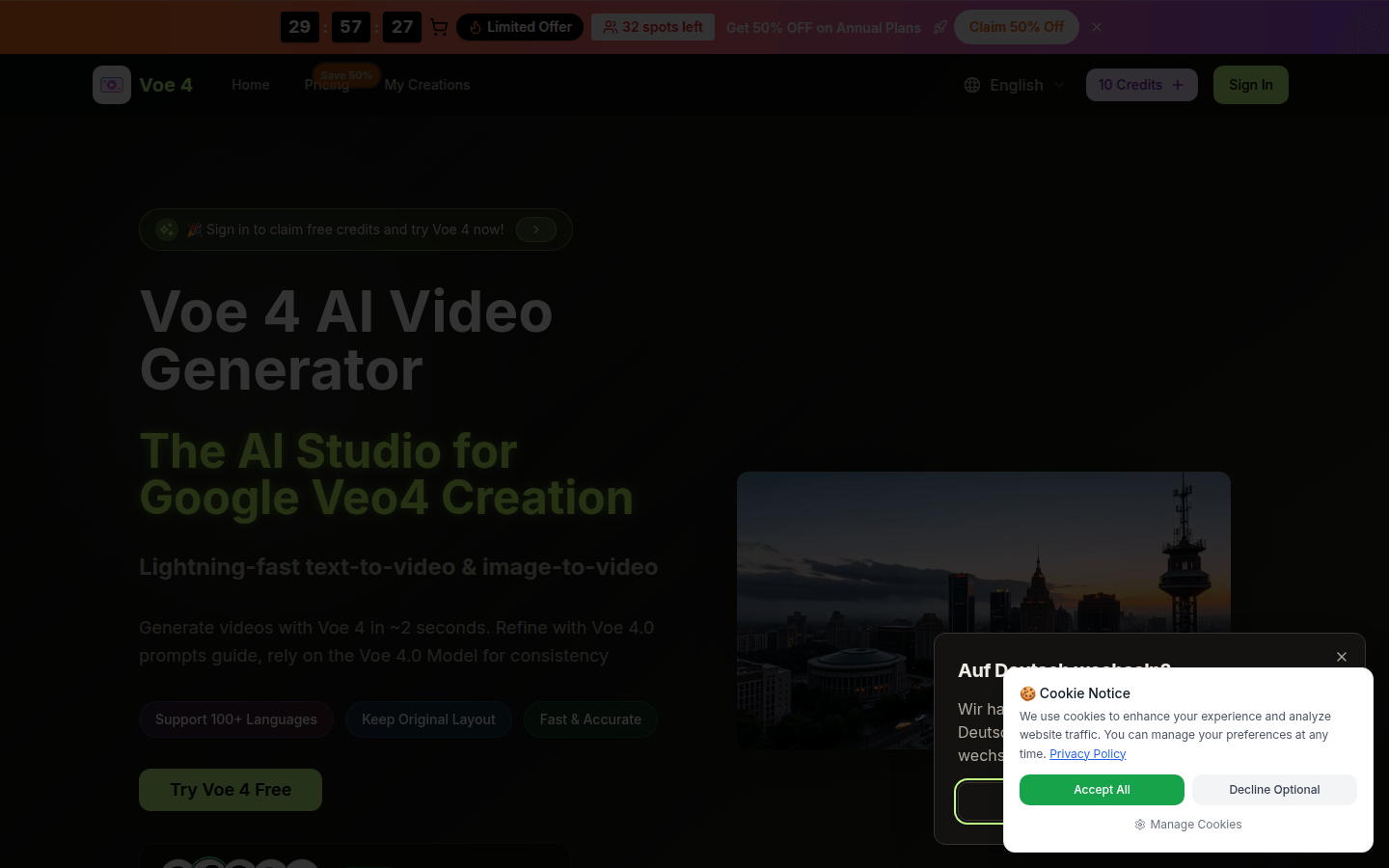
Task: Go to My Creations
Action: (x=427, y=85)
